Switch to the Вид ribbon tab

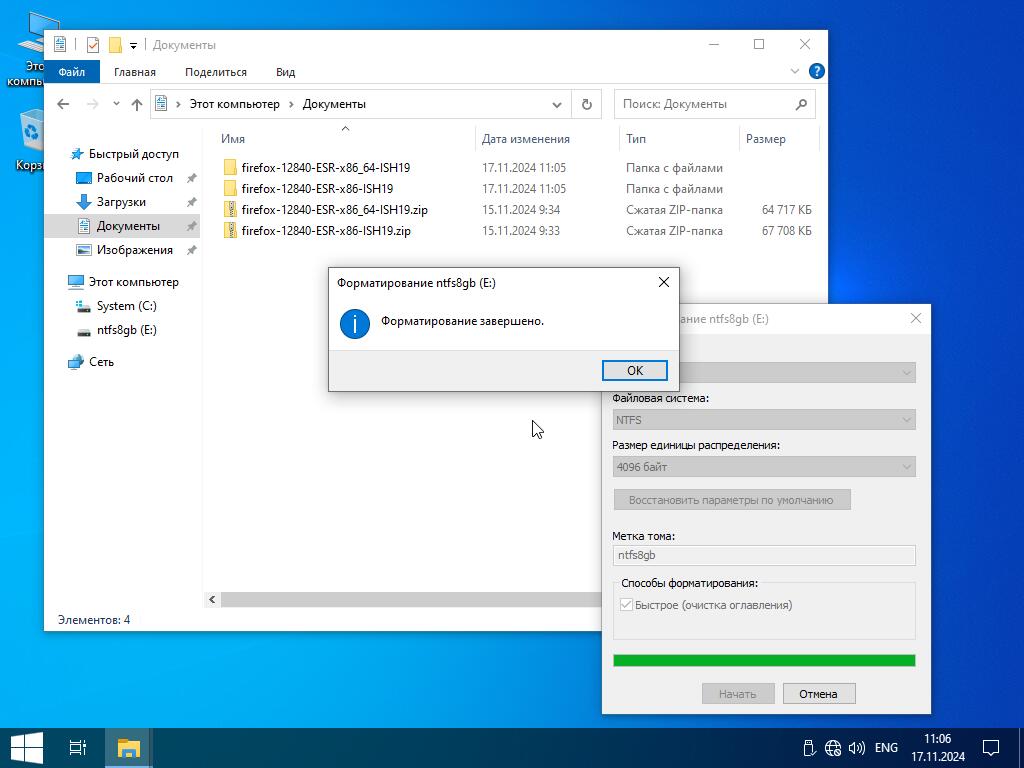[x=285, y=72]
